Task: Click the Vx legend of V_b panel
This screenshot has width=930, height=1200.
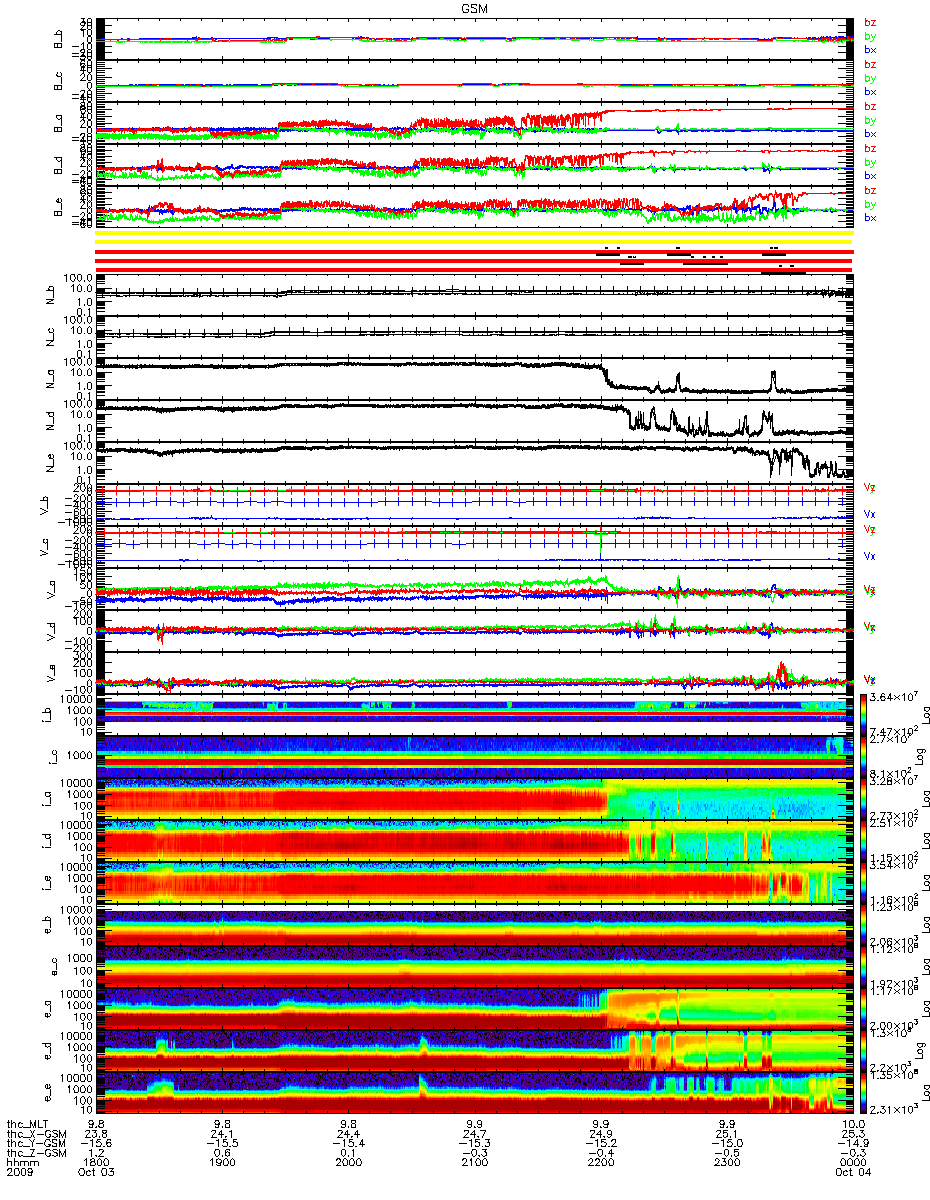Action: click(870, 513)
